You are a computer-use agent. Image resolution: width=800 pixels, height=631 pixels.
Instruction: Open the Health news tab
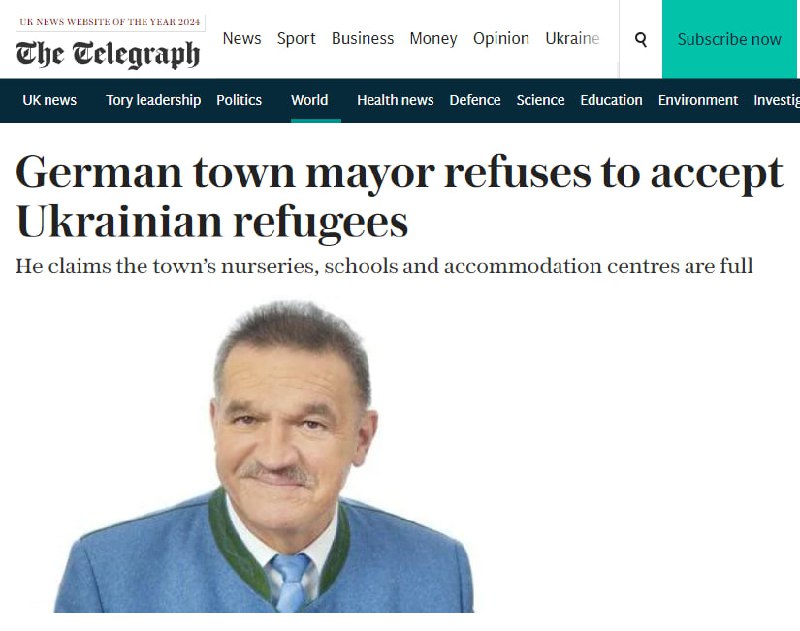[395, 100]
